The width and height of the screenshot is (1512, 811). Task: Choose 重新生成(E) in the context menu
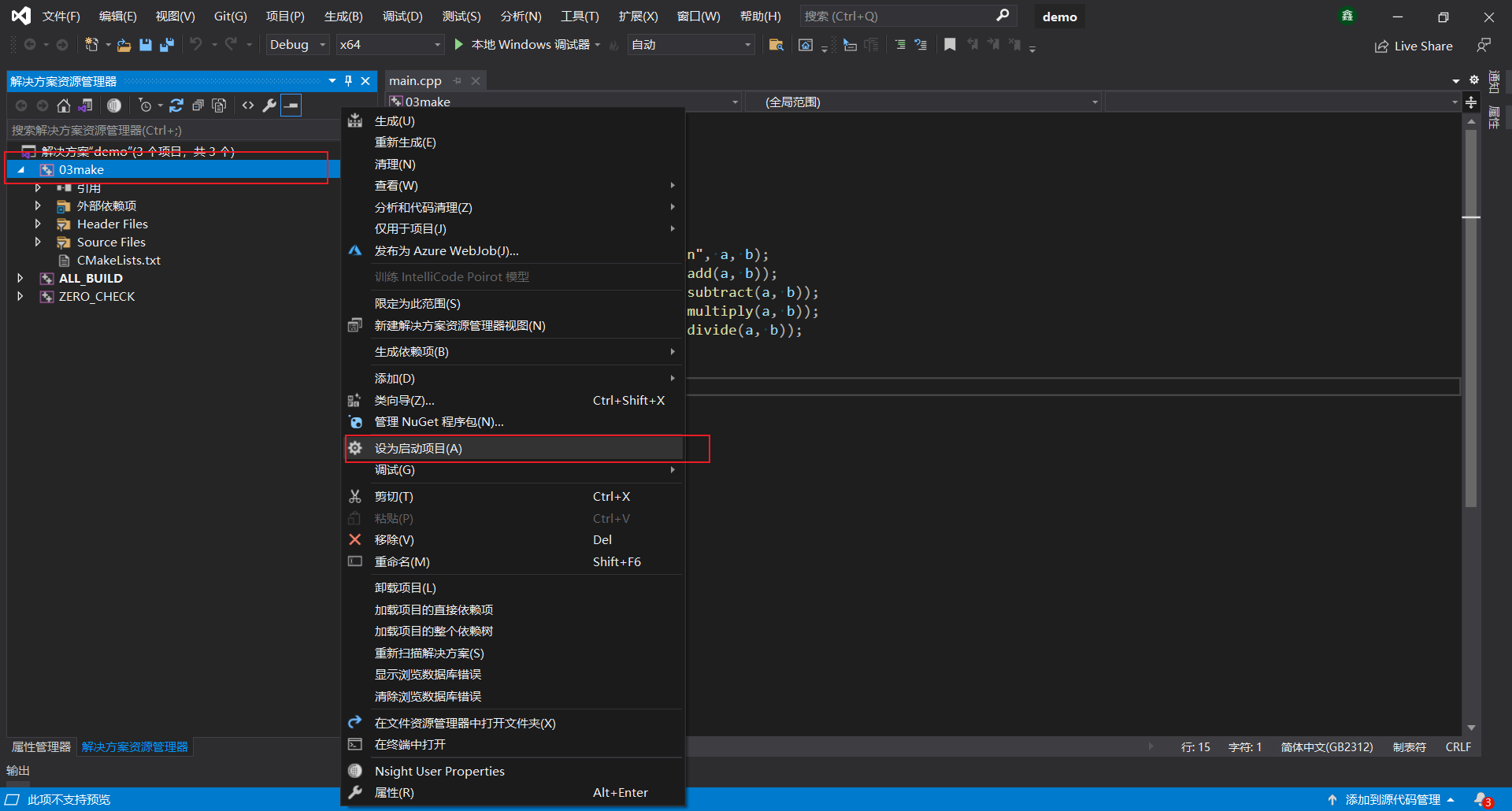pos(405,143)
